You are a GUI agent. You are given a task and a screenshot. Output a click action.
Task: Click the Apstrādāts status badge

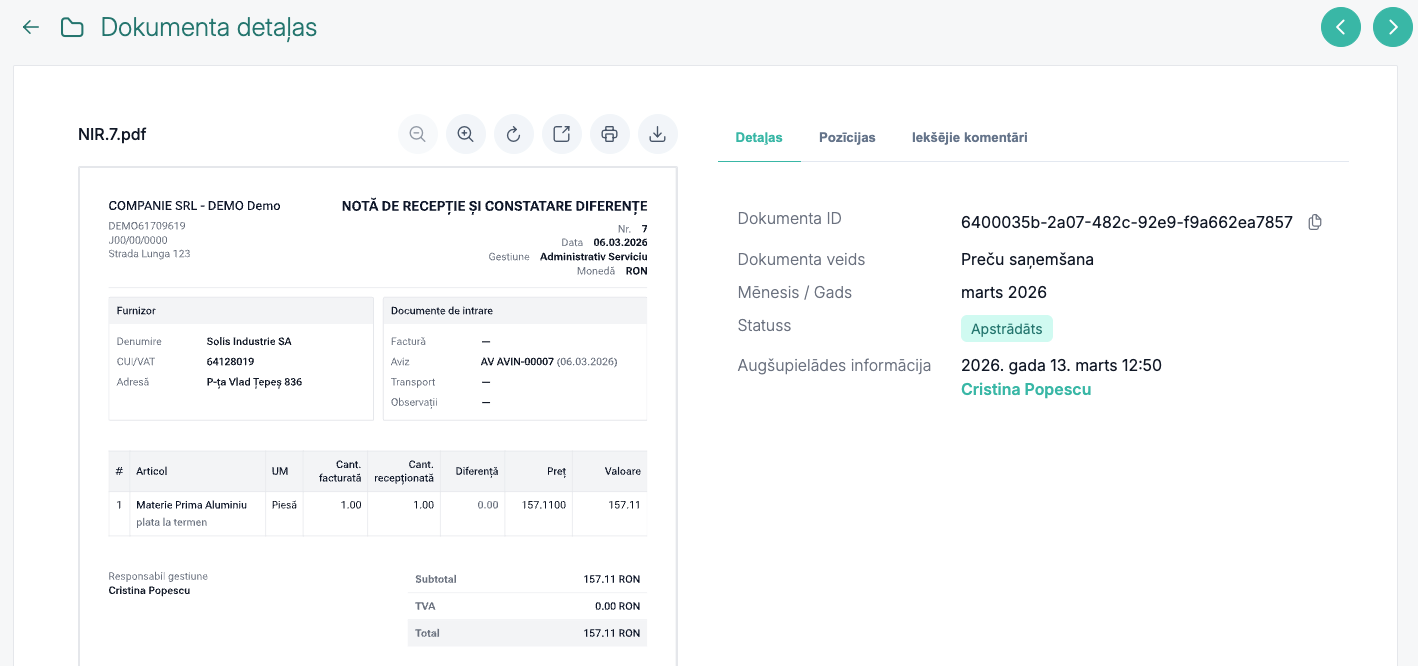coord(1006,328)
